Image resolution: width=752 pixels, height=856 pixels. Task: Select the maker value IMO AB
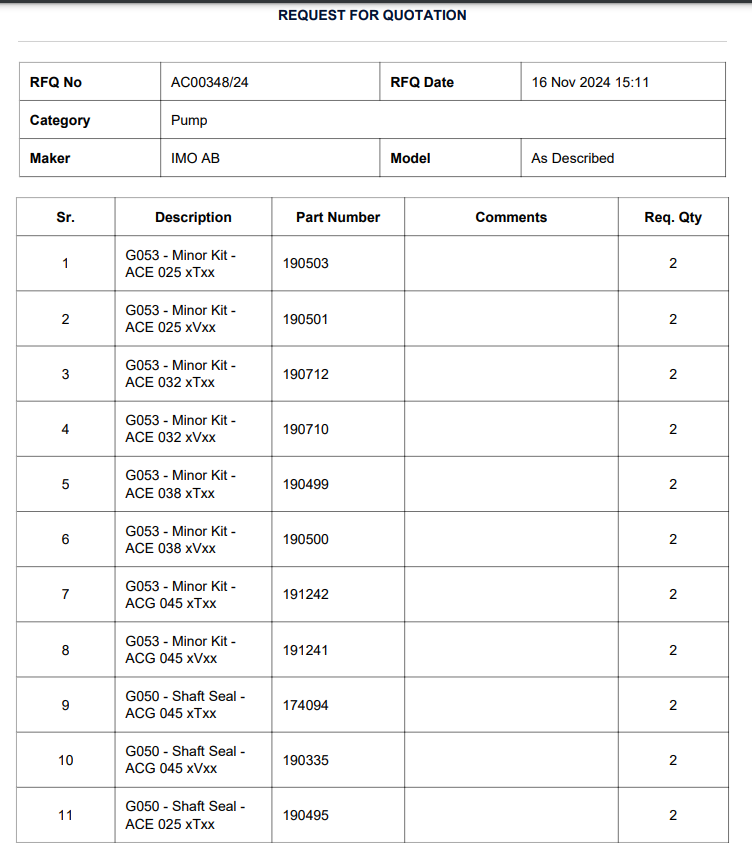195,158
